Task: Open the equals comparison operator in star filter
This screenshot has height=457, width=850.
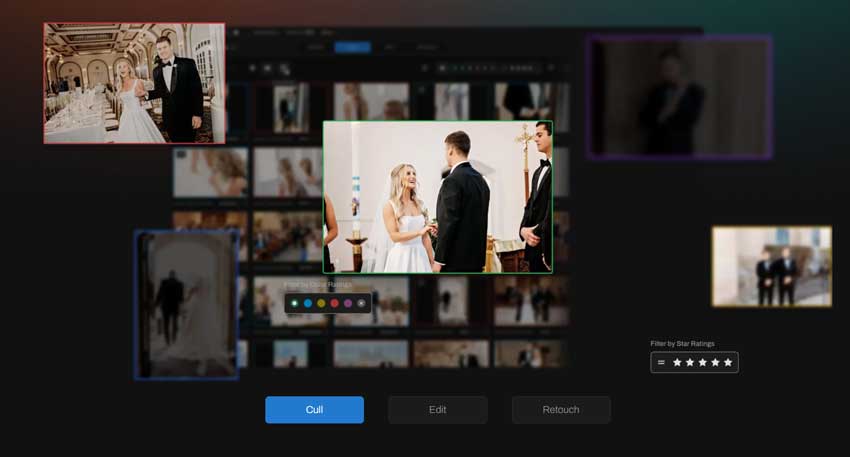Action: 661,362
